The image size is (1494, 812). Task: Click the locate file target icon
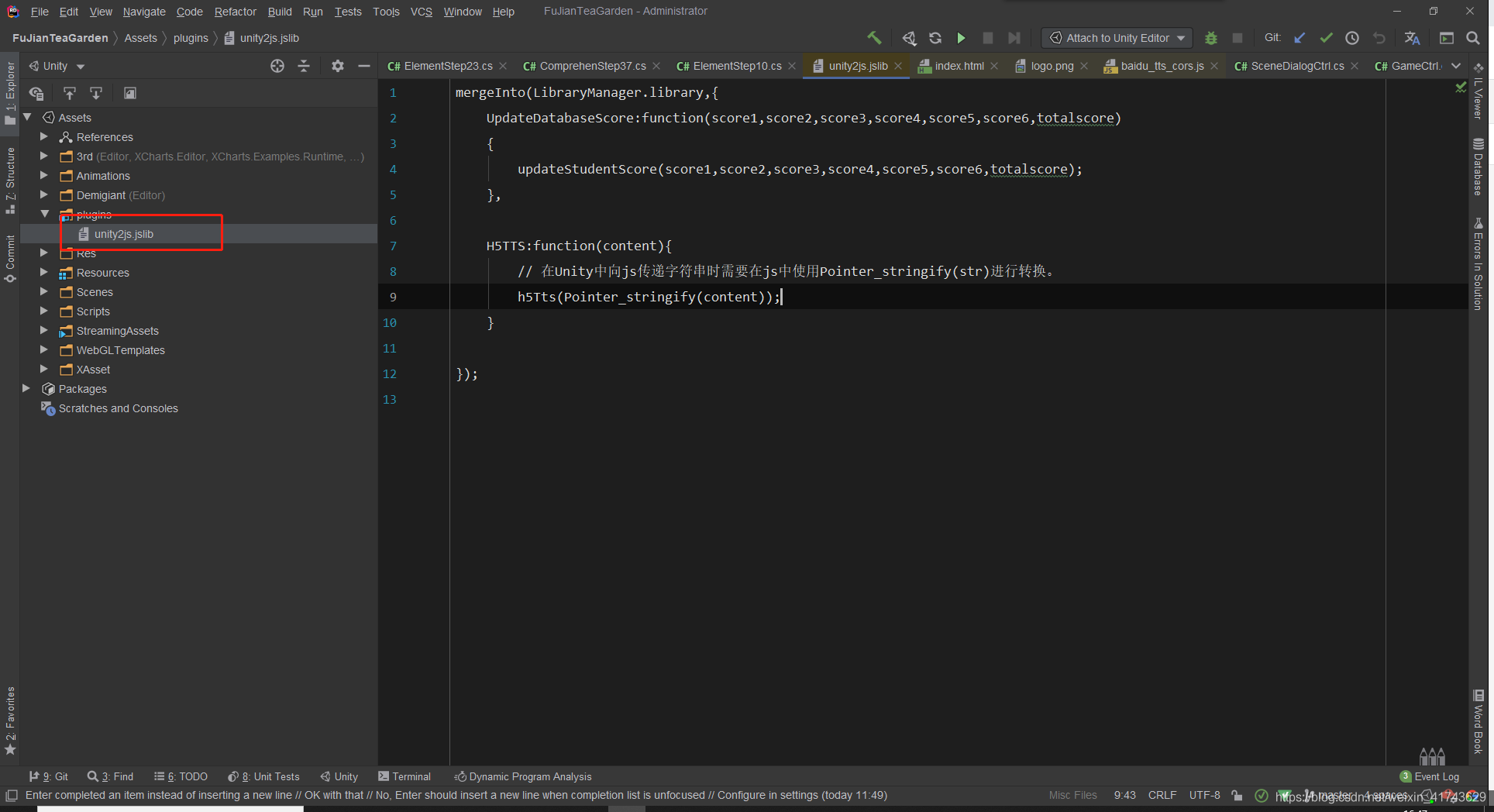click(277, 66)
